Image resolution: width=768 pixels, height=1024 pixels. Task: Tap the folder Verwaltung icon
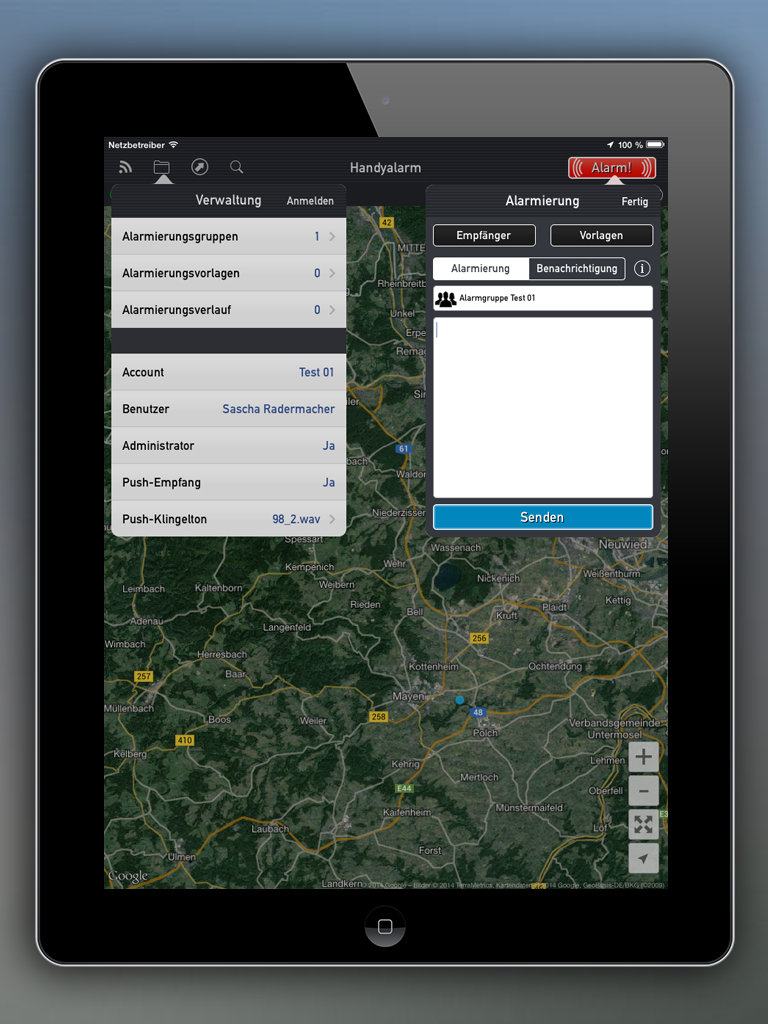[x=161, y=168]
